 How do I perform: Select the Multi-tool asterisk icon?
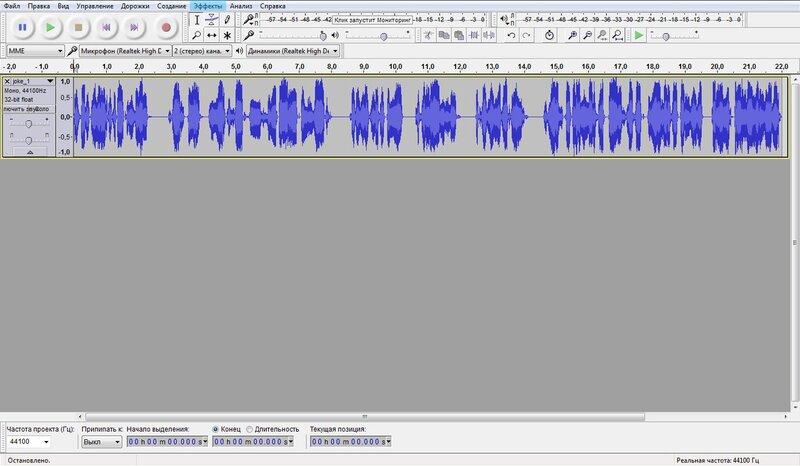point(228,35)
